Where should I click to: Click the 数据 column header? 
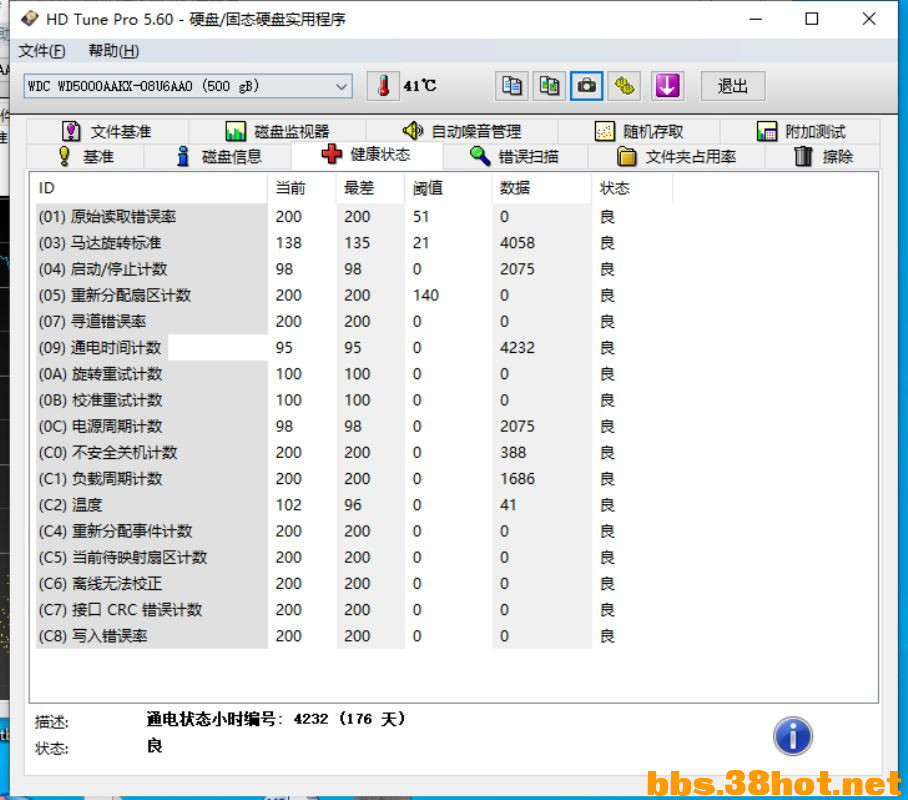541,188
